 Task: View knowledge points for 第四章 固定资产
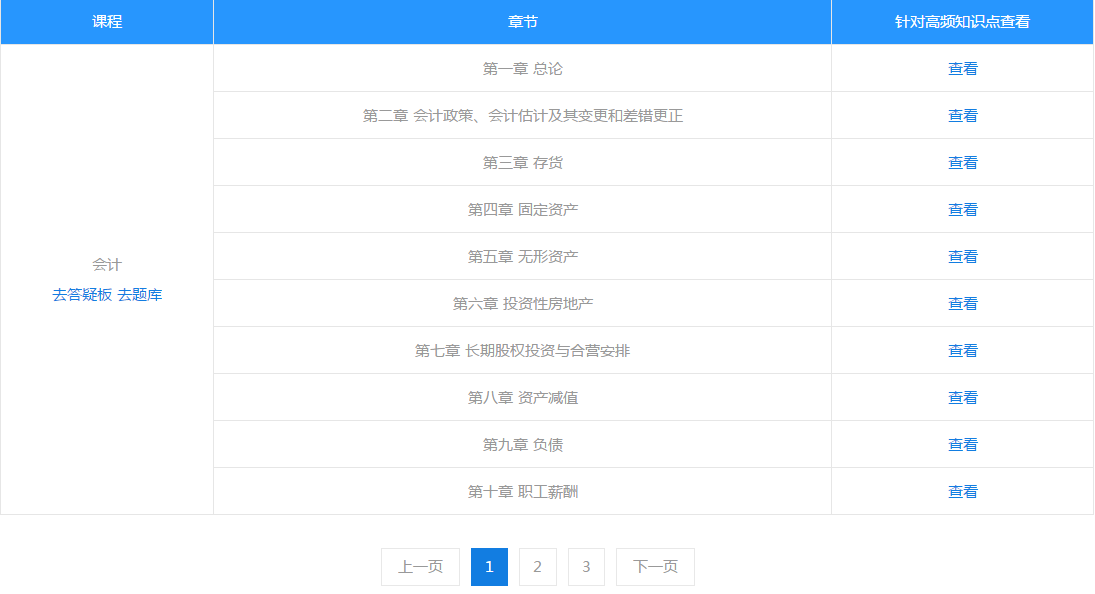[x=962, y=210]
